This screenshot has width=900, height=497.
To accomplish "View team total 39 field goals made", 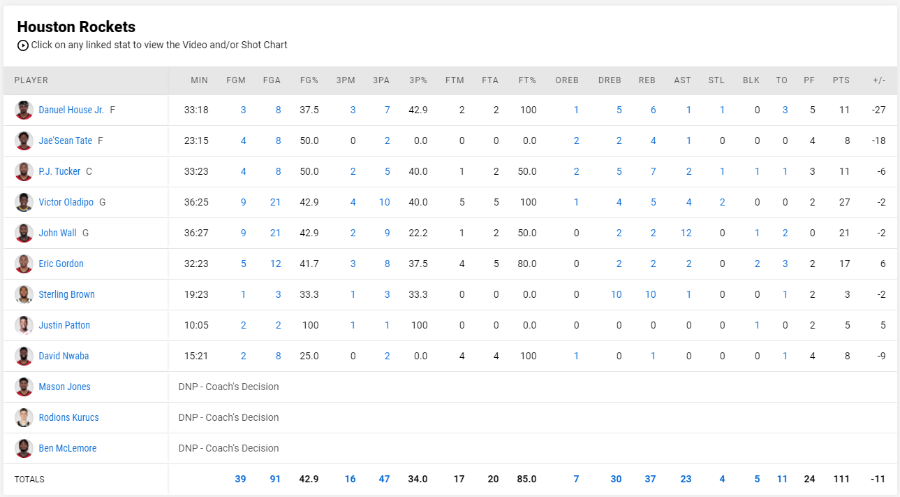I will 240,479.
